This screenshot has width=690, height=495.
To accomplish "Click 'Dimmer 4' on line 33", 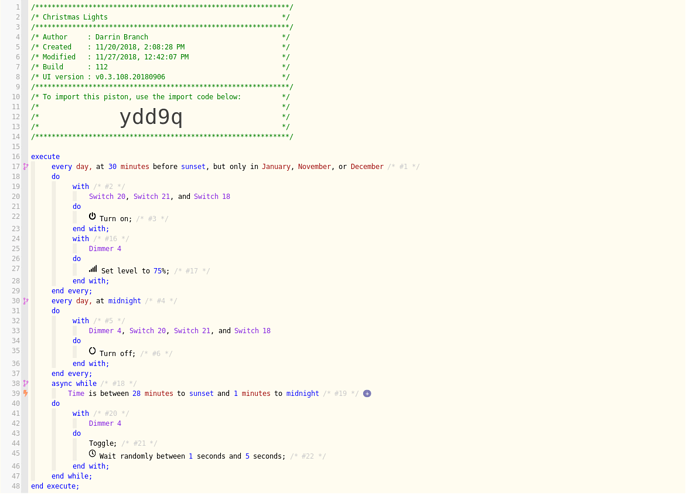I will (x=105, y=331).
